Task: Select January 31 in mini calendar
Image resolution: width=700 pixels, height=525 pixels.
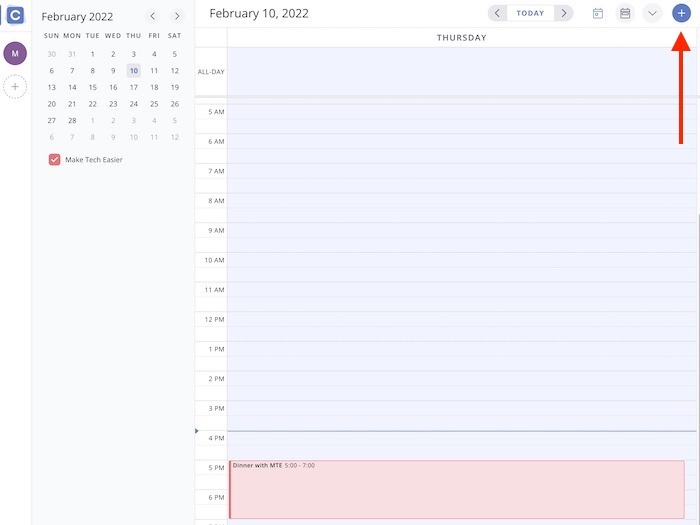Action: point(72,54)
